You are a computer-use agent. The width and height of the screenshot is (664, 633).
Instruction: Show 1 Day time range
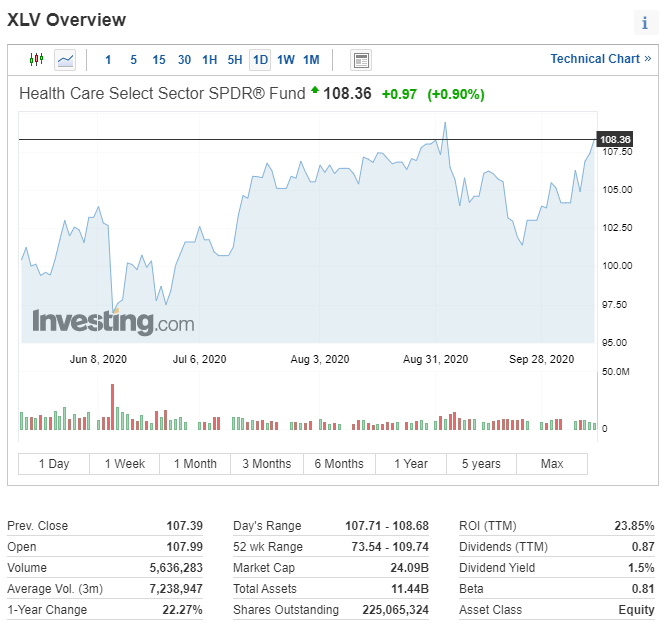point(54,464)
